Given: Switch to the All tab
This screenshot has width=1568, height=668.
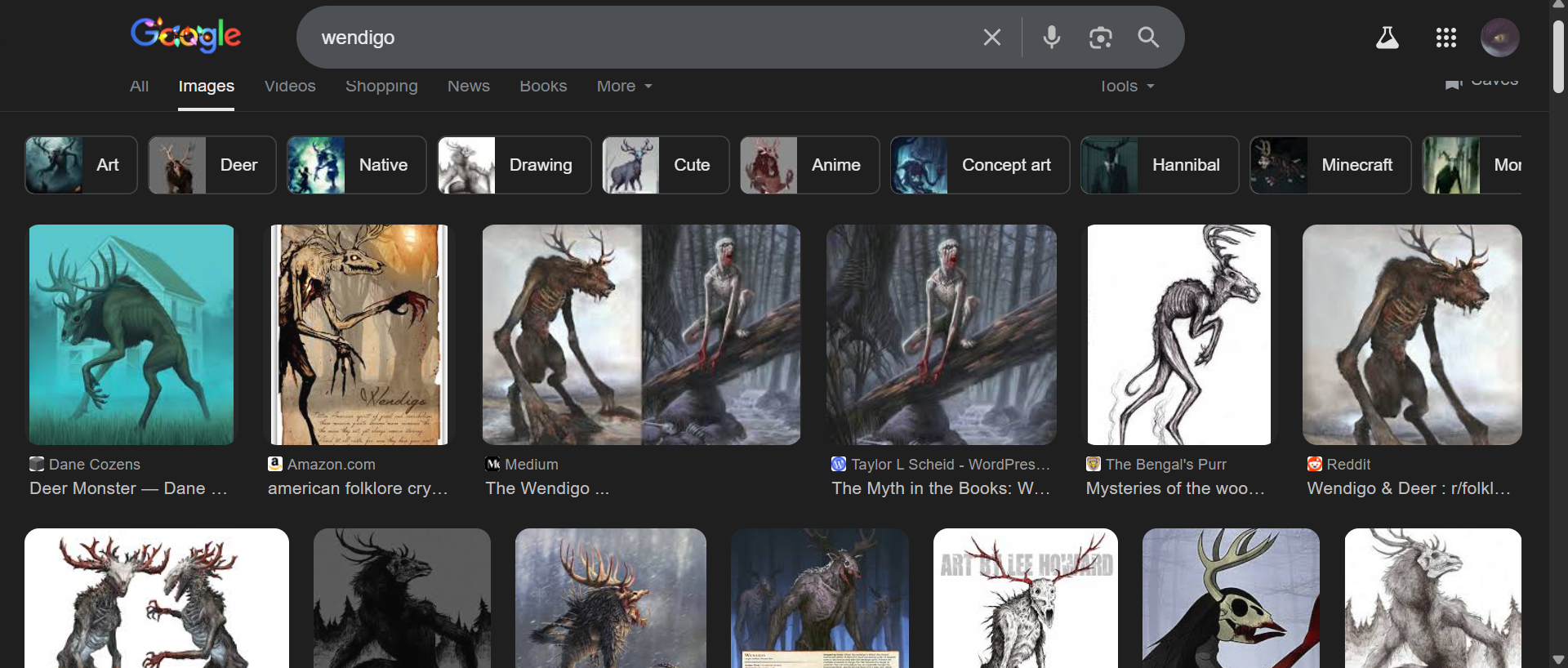Looking at the screenshot, I should (x=139, y=86).
